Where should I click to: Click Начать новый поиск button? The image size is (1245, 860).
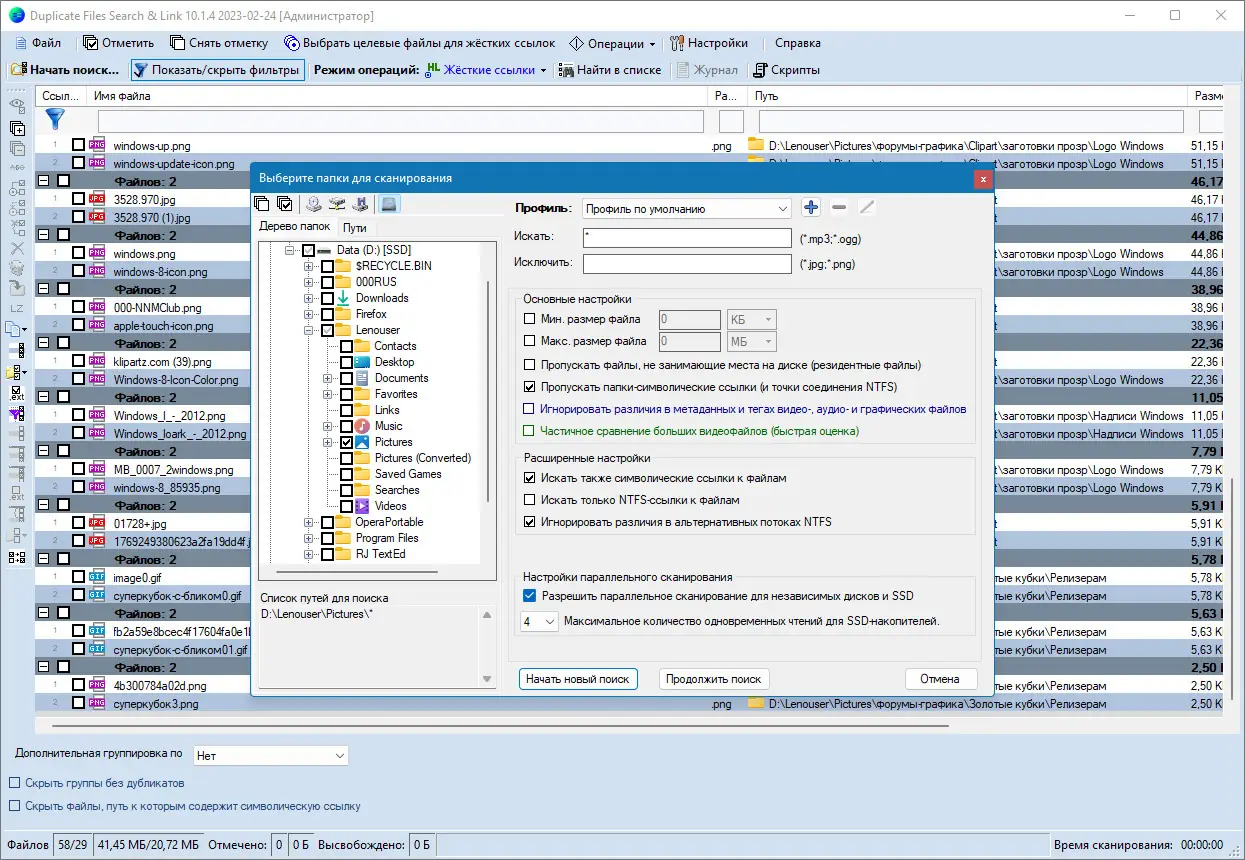click(578, 678)
